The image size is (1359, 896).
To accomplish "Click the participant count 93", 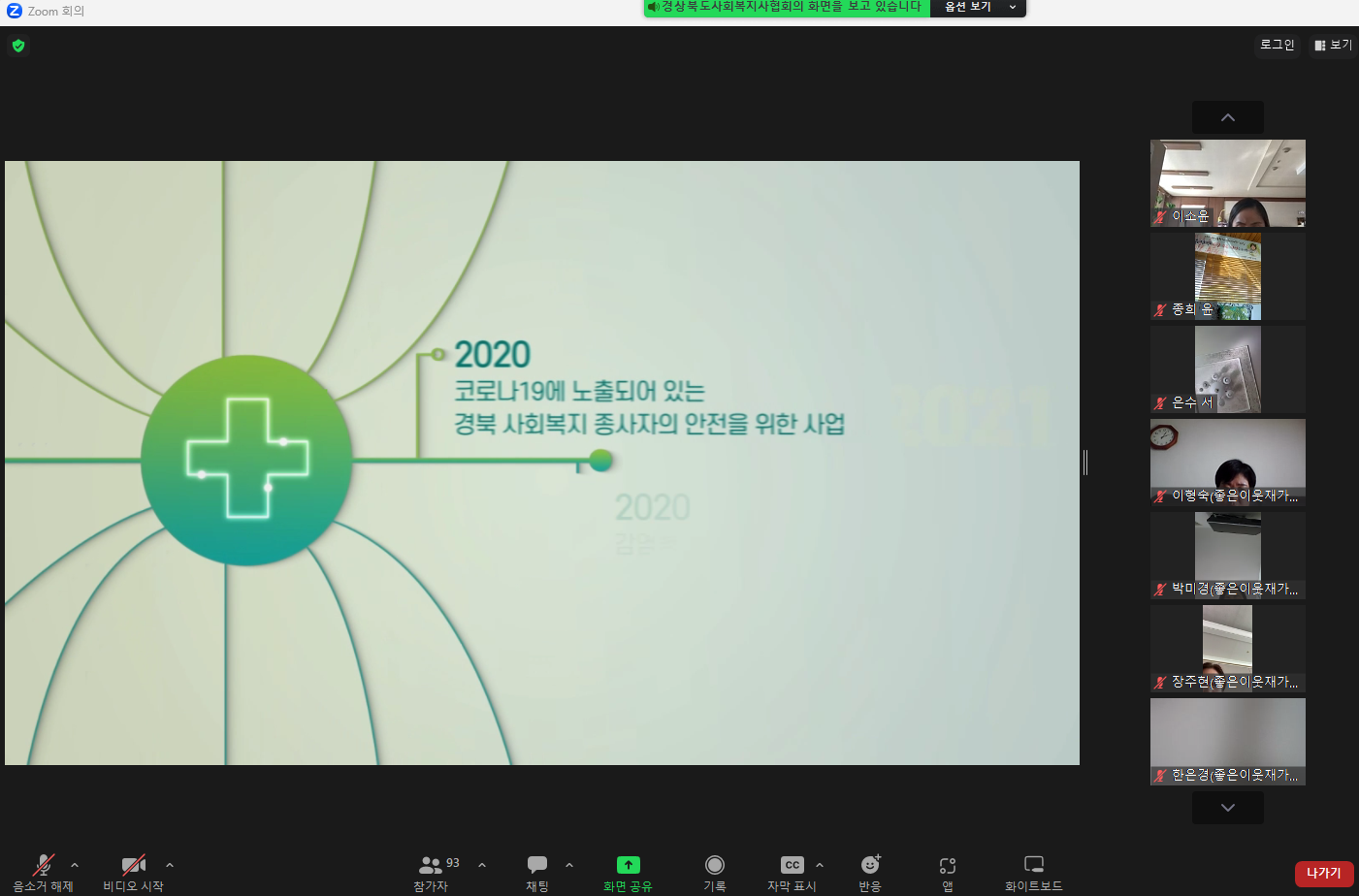I will (453, 862).
